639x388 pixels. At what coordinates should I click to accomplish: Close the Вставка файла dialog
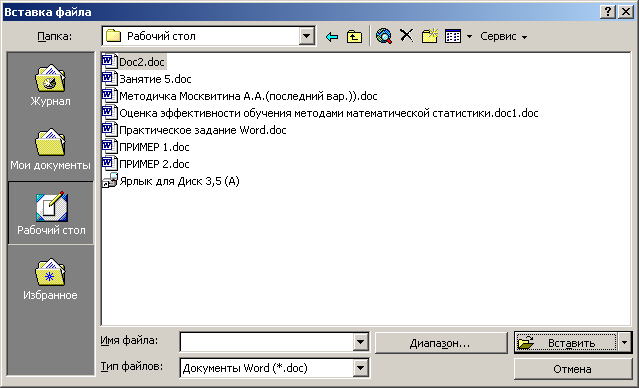click(626, 12)
